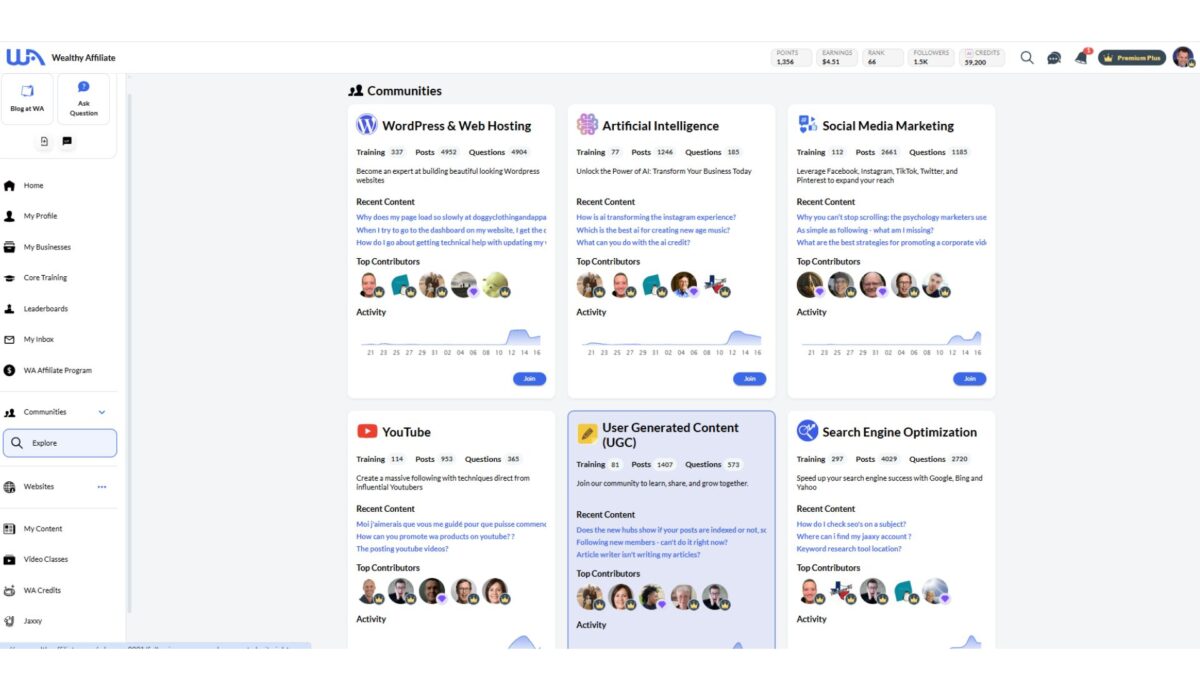Click the My Profile person icon

coord(10,216)
